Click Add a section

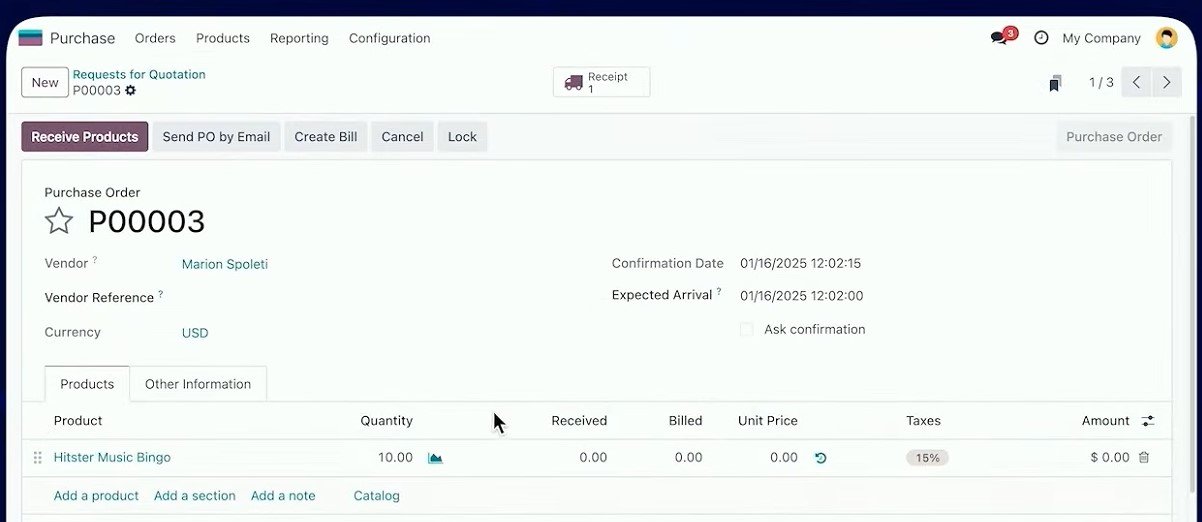click(195, 495)
